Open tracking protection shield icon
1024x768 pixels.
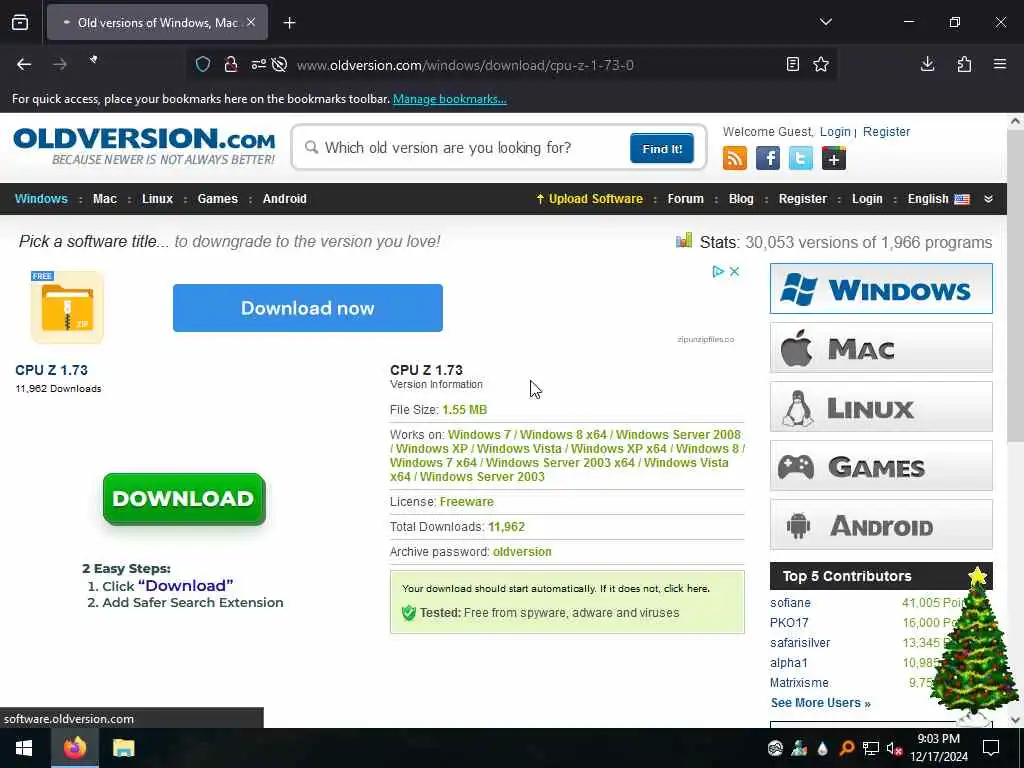point(203,64)
